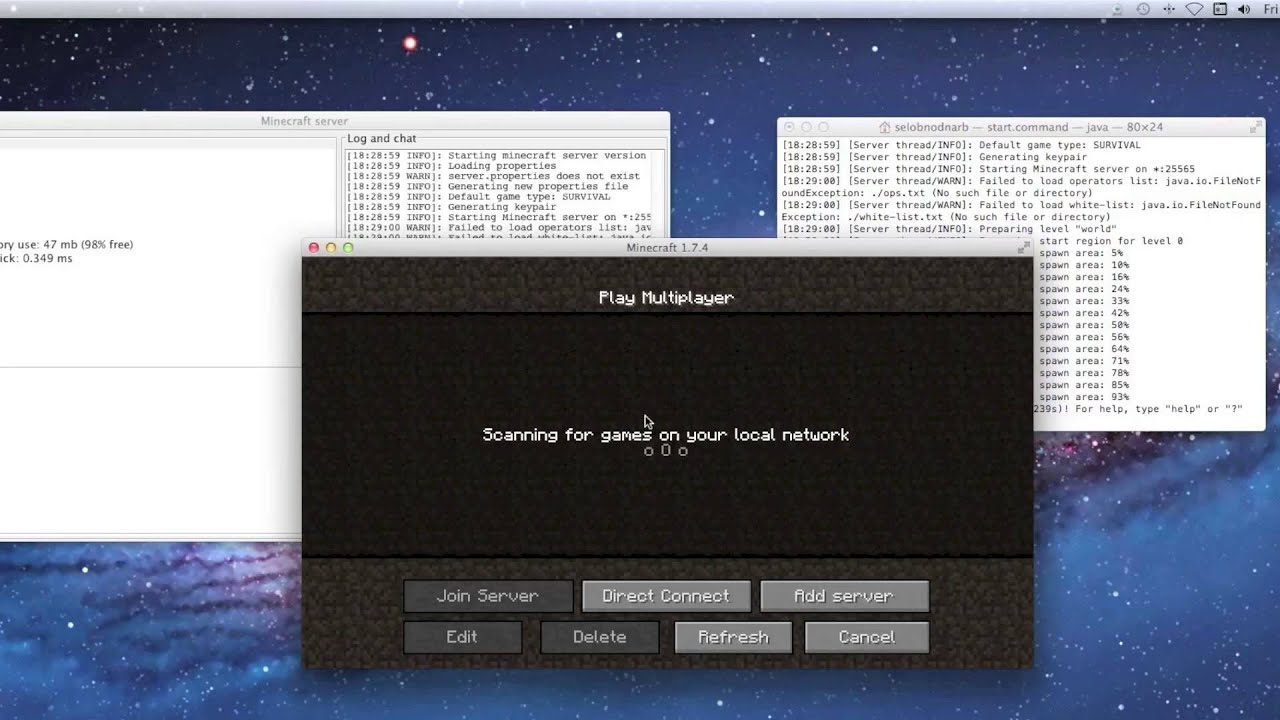
Task: Click the day 'Fri' in menu bar clock
Action: tap(1271, 9)
